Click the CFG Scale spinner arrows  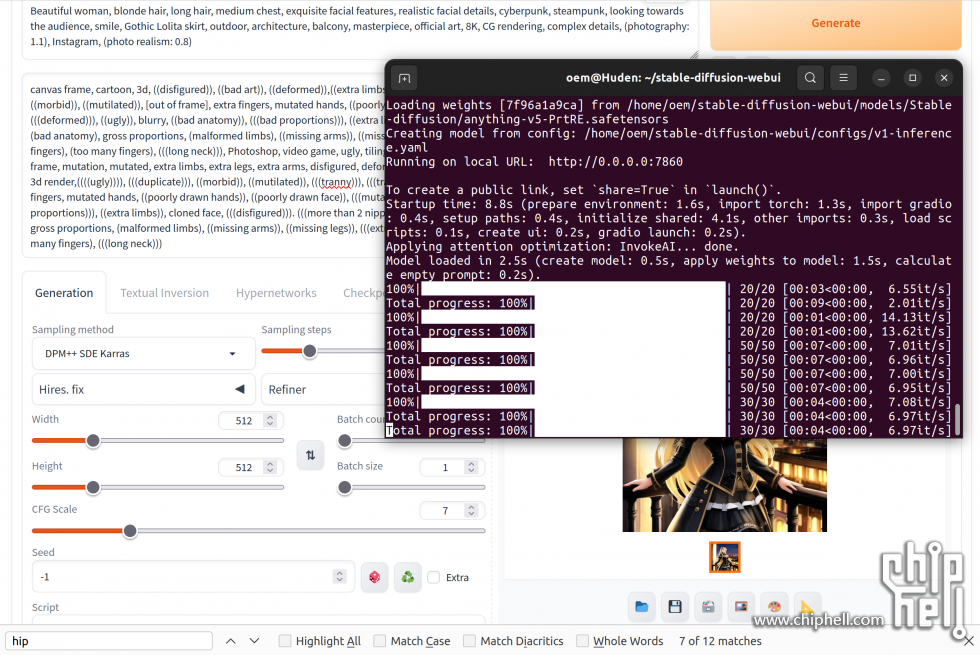pos(471,511)
